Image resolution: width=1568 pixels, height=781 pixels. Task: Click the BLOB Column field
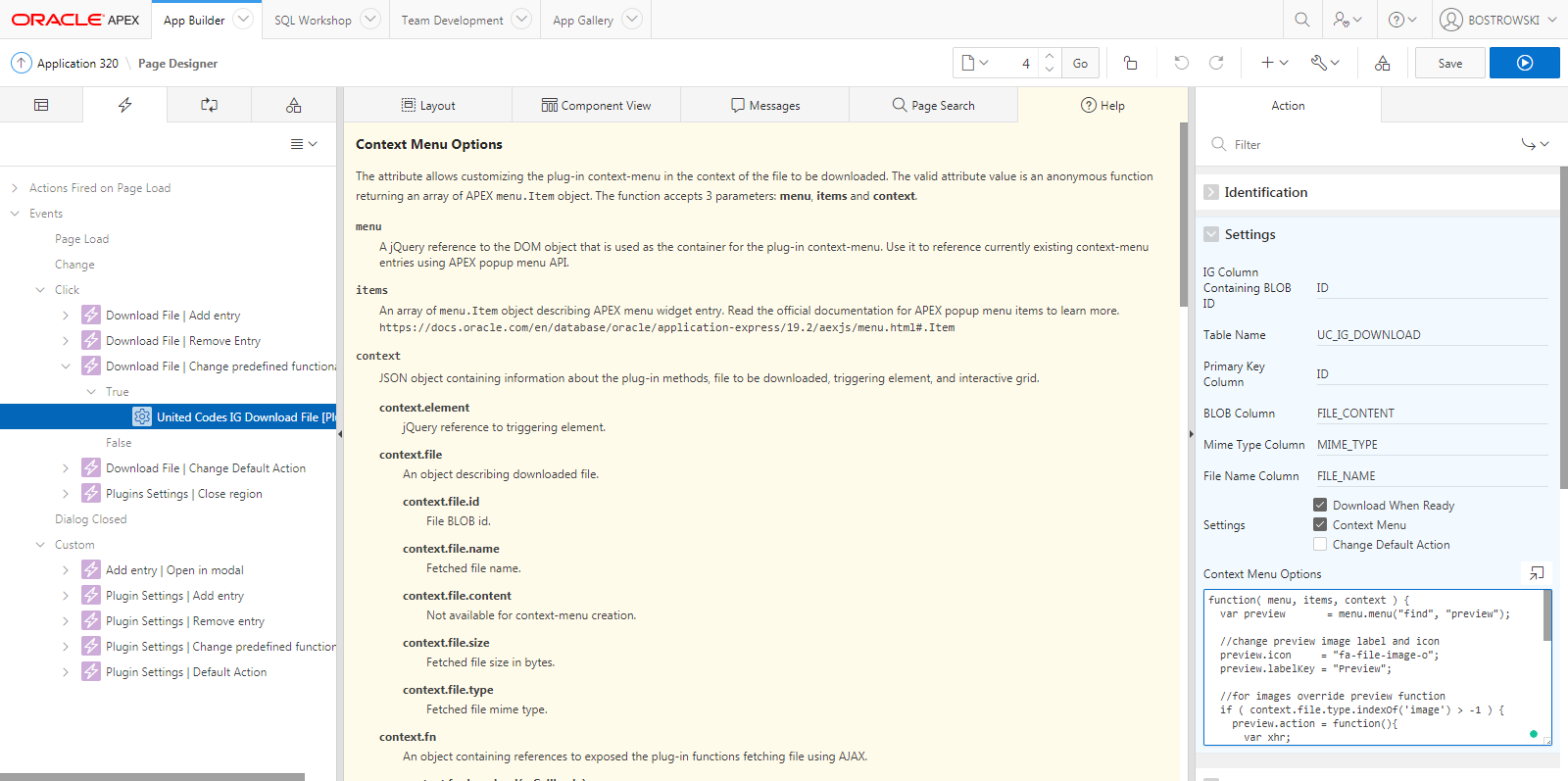point(1431,413)
